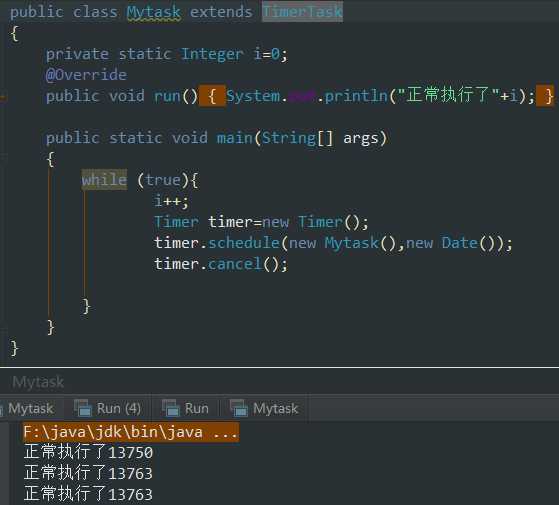Click the Run (4) tab icon
This screenshot has width=559, height=505.
coord(83,408)
